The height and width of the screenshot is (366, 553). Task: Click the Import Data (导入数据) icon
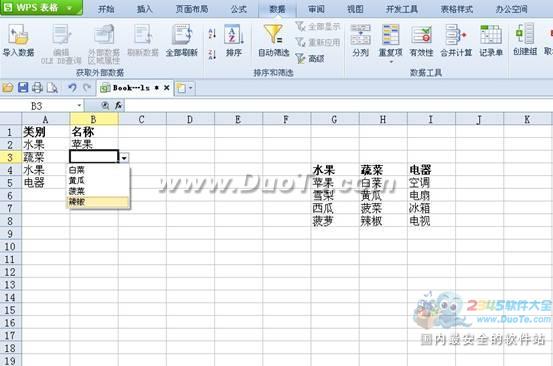coord(18,35)
